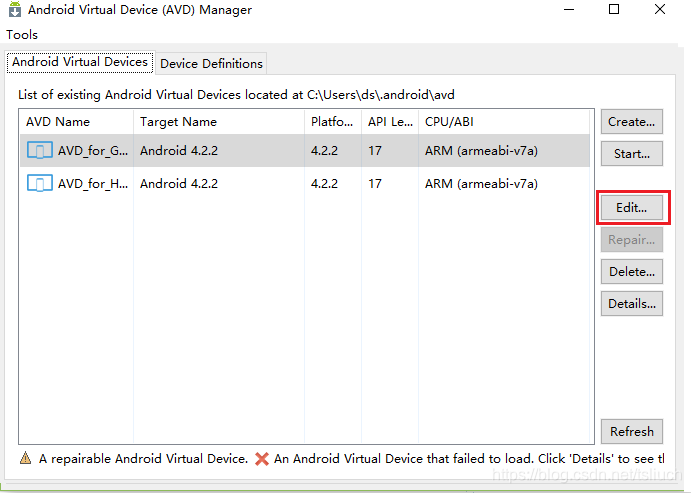The height and width of the screenshot is (493, 691).
Task: Select the AVD_for_G... device name
Action: coord(93,151)
